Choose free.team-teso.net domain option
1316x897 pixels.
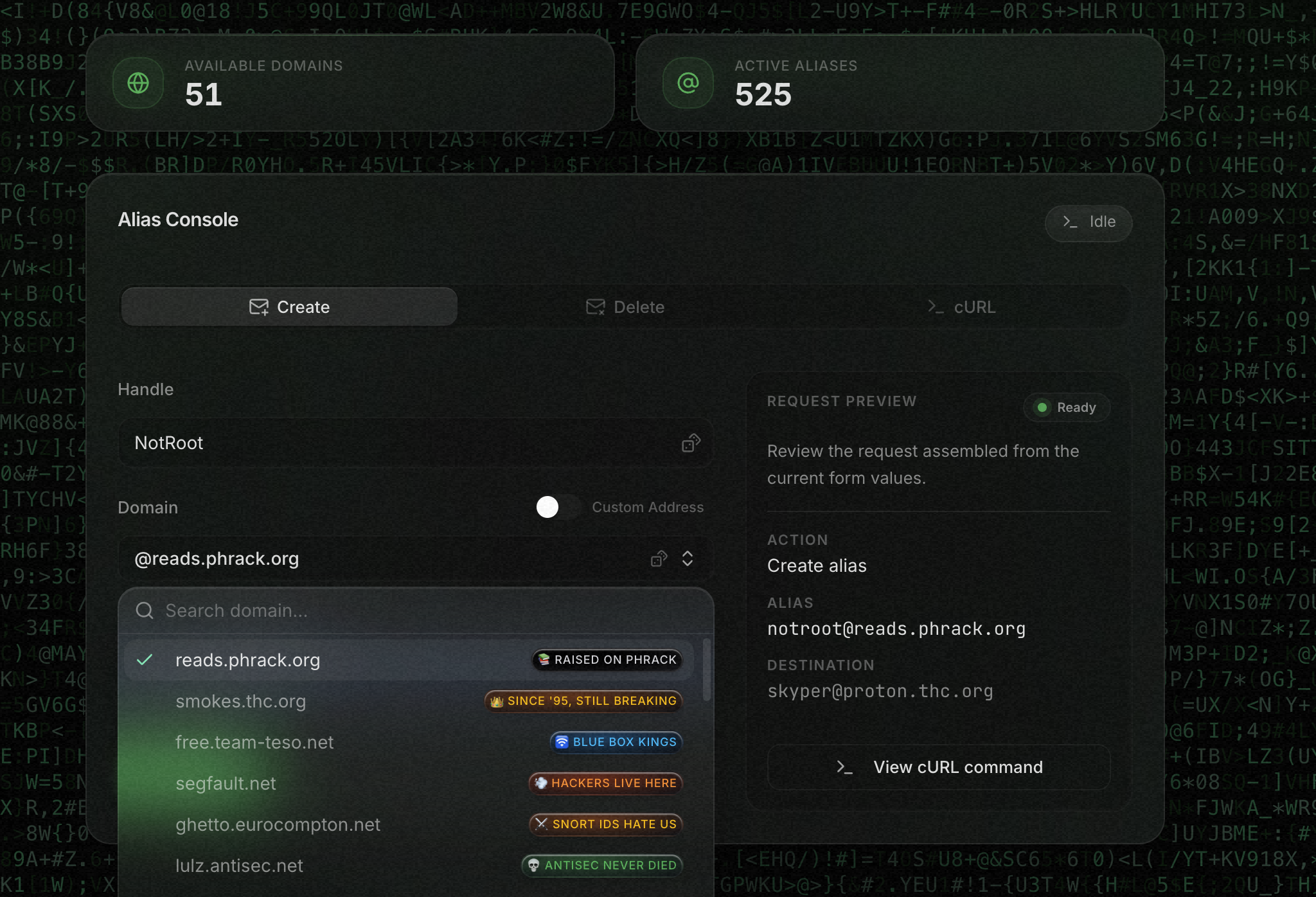click(x=409, y=742)
